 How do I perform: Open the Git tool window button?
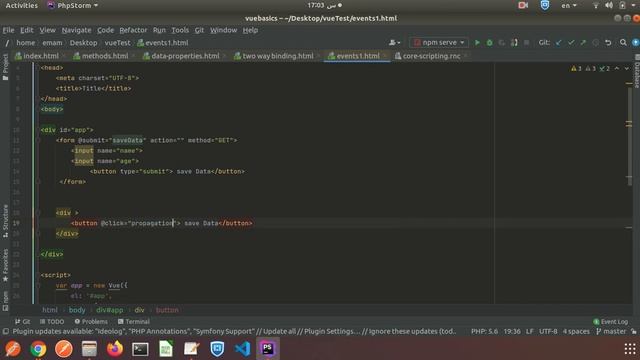pyautogui.click(x=22, y=322)
